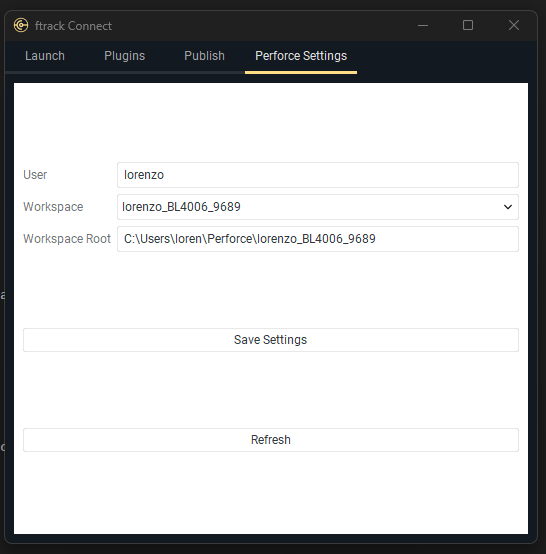This screenshot has height=554, width=546.
Task: Select the Perforce Settings tab
Action: [301, 56]
